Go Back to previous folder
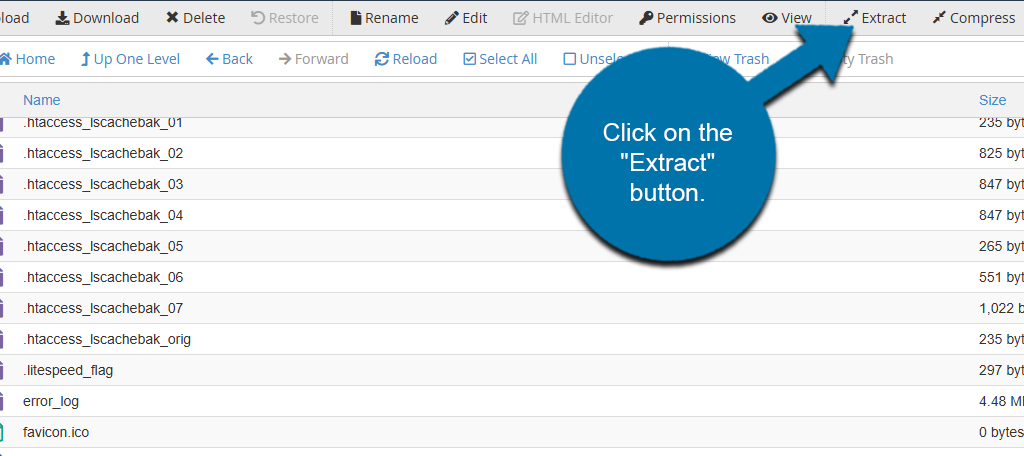Screen dimensions: 1024x456 click(x=229, y=59)
